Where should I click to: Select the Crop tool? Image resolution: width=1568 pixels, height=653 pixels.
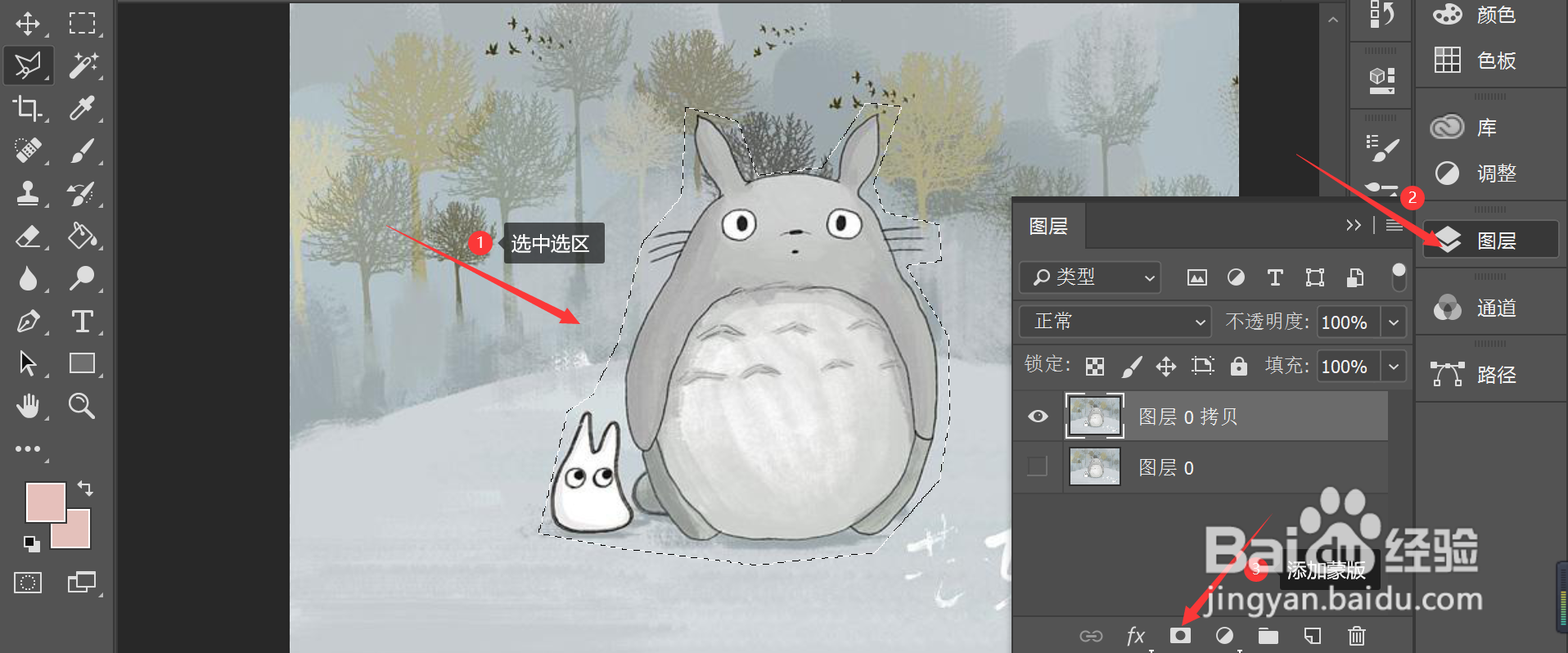(x=28, y=108)
